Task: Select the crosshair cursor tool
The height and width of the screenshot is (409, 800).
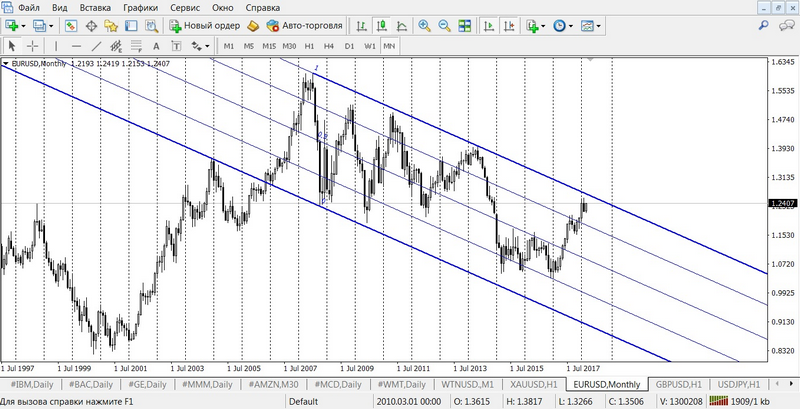Action: point(33,46)
